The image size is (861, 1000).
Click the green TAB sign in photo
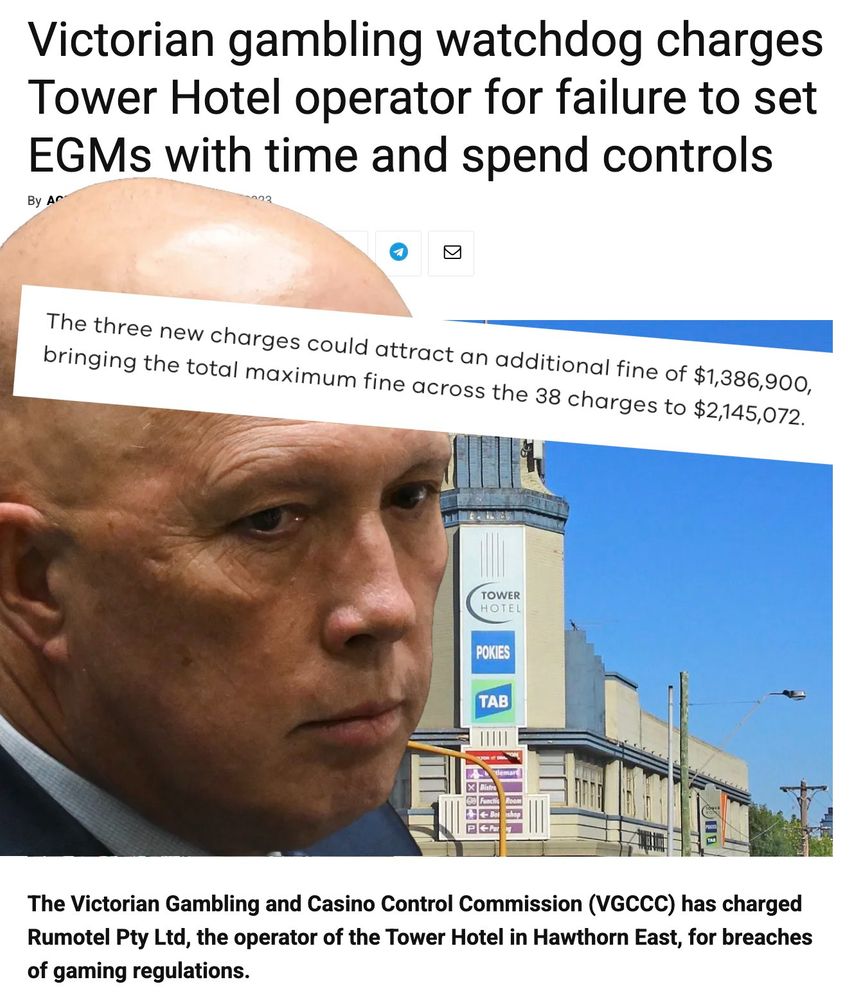pyautogui.click(x=493, y=702)
